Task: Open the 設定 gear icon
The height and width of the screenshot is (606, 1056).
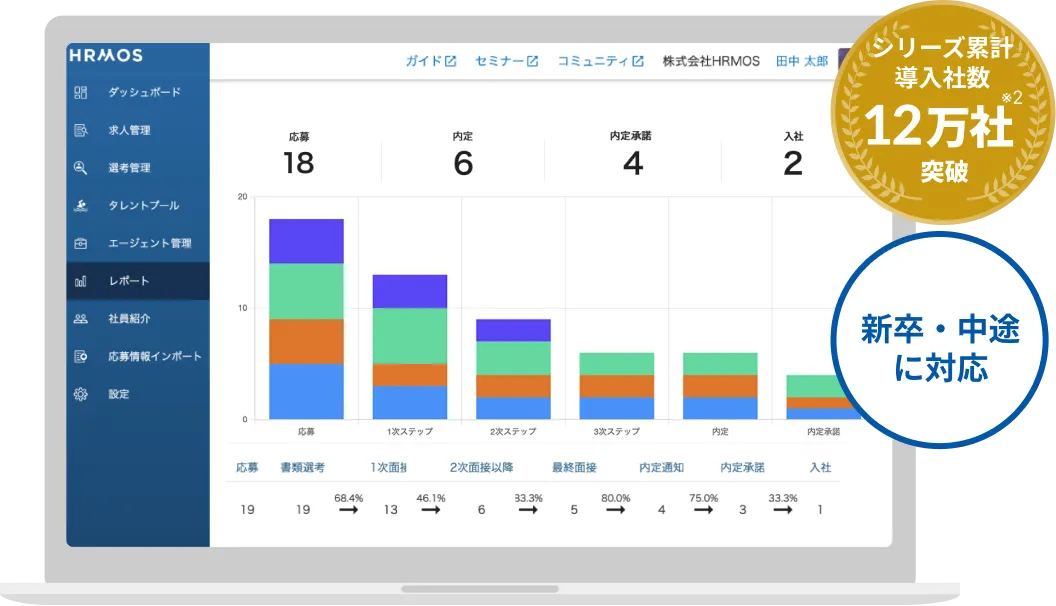Action: 80,394
